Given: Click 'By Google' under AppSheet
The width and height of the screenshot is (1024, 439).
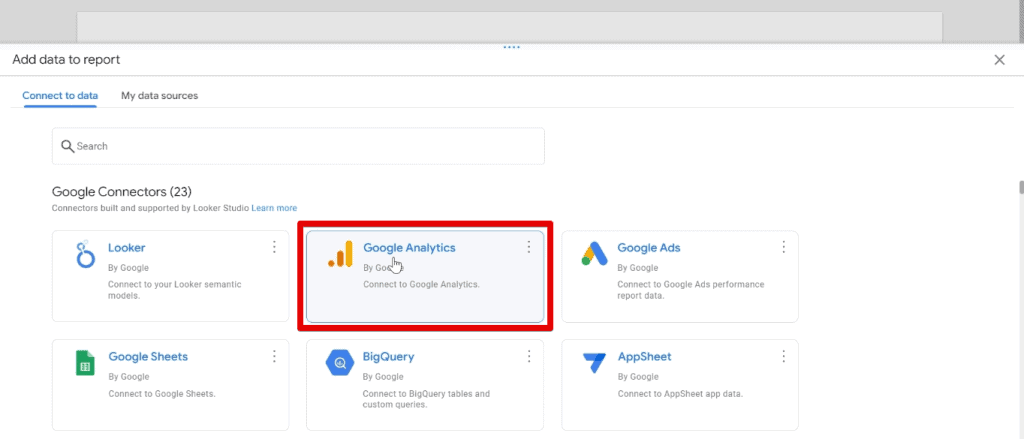Looking at the screenshot, I should click(x=638, y=377).
